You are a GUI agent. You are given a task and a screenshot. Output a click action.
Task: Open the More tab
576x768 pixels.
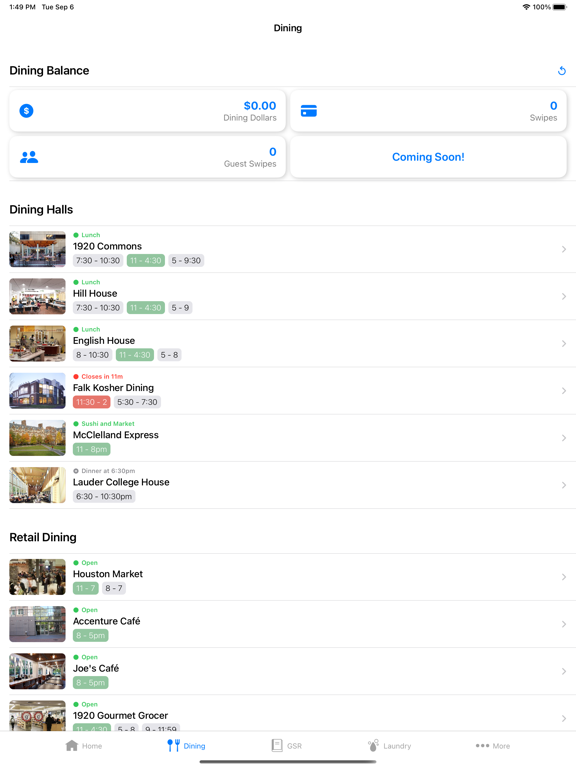[493, 745]
